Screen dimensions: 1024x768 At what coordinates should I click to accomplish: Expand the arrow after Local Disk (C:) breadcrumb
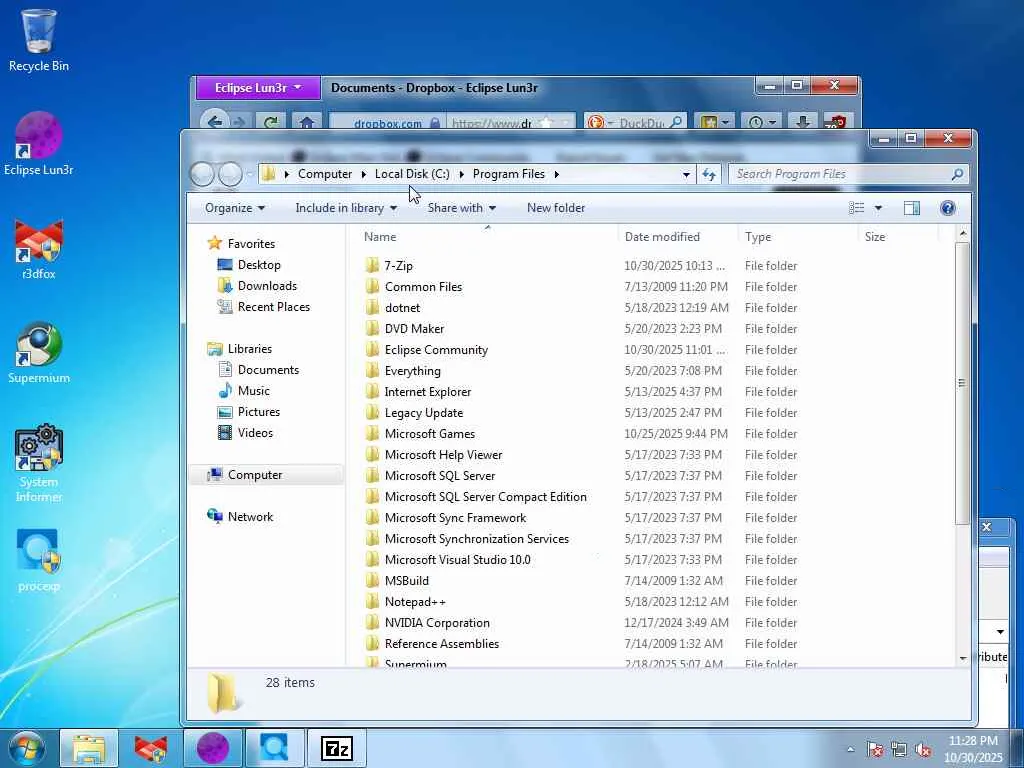pyautogui.click(x=462, y=174)
